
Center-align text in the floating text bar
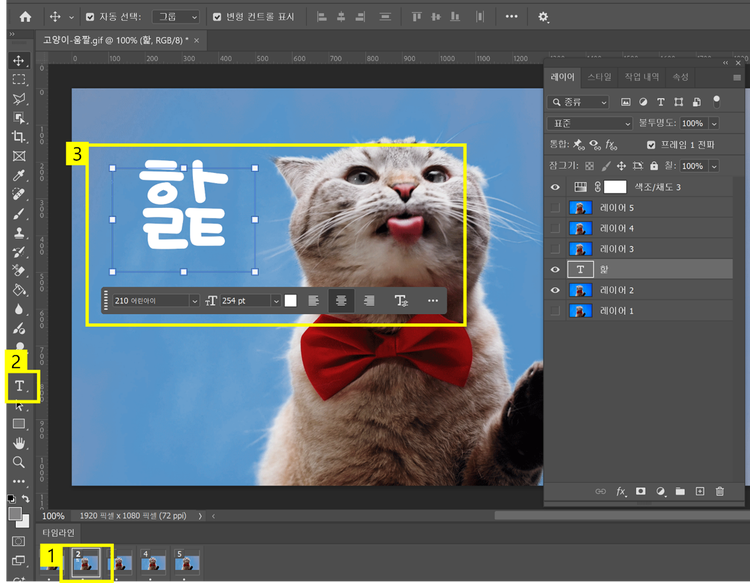341,300
